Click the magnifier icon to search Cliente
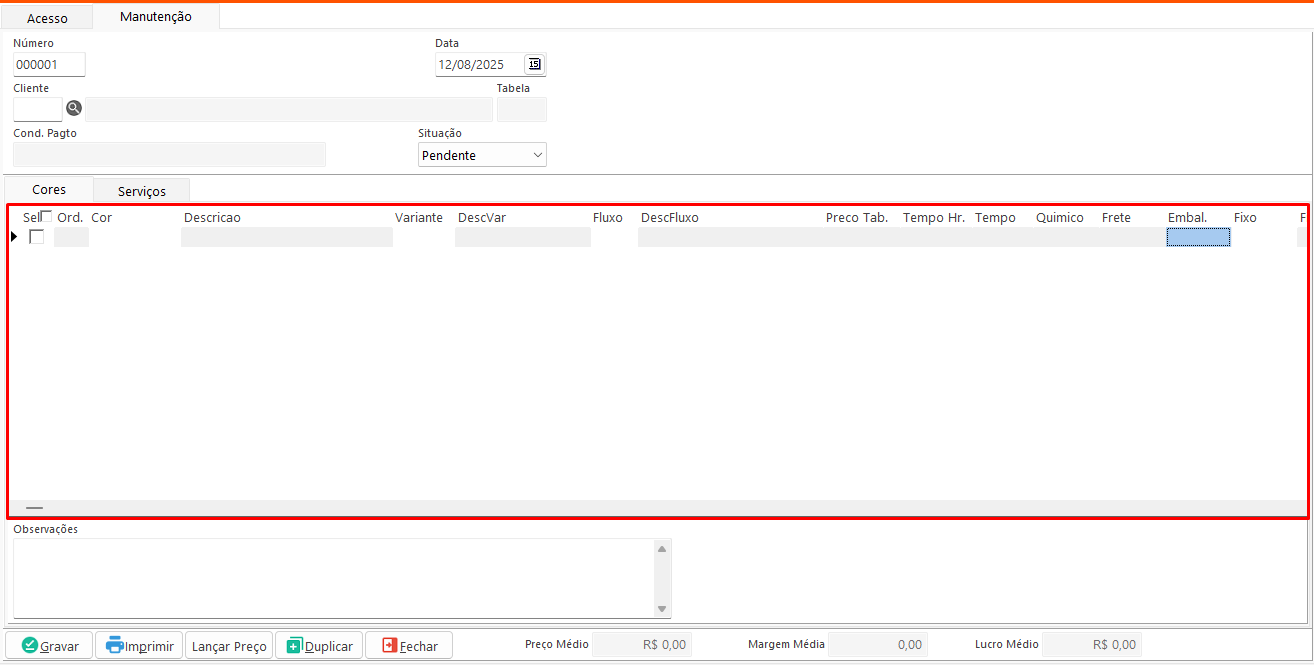The width and height of the screenshot is (1314, 665). (74, 108)
